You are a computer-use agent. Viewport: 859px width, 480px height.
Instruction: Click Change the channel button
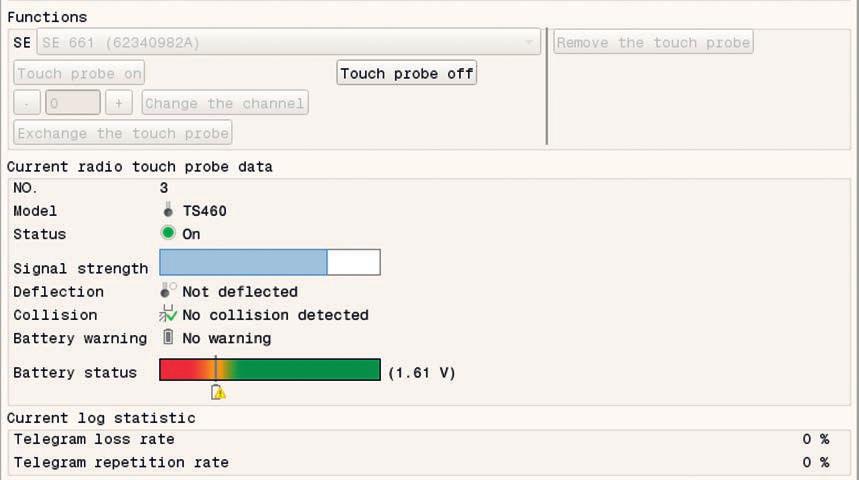[225, 103]
